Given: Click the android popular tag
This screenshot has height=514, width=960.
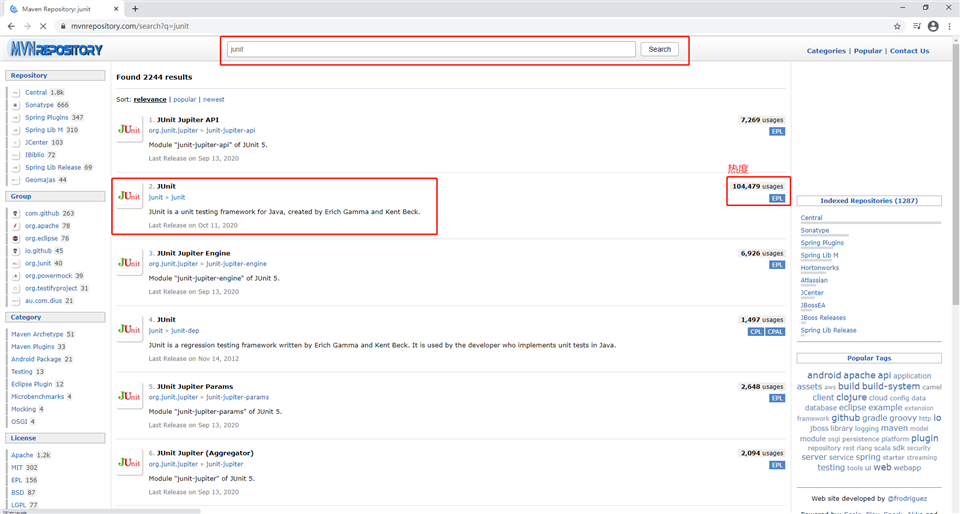Looking at the screenshot, I should pos(824,375).
